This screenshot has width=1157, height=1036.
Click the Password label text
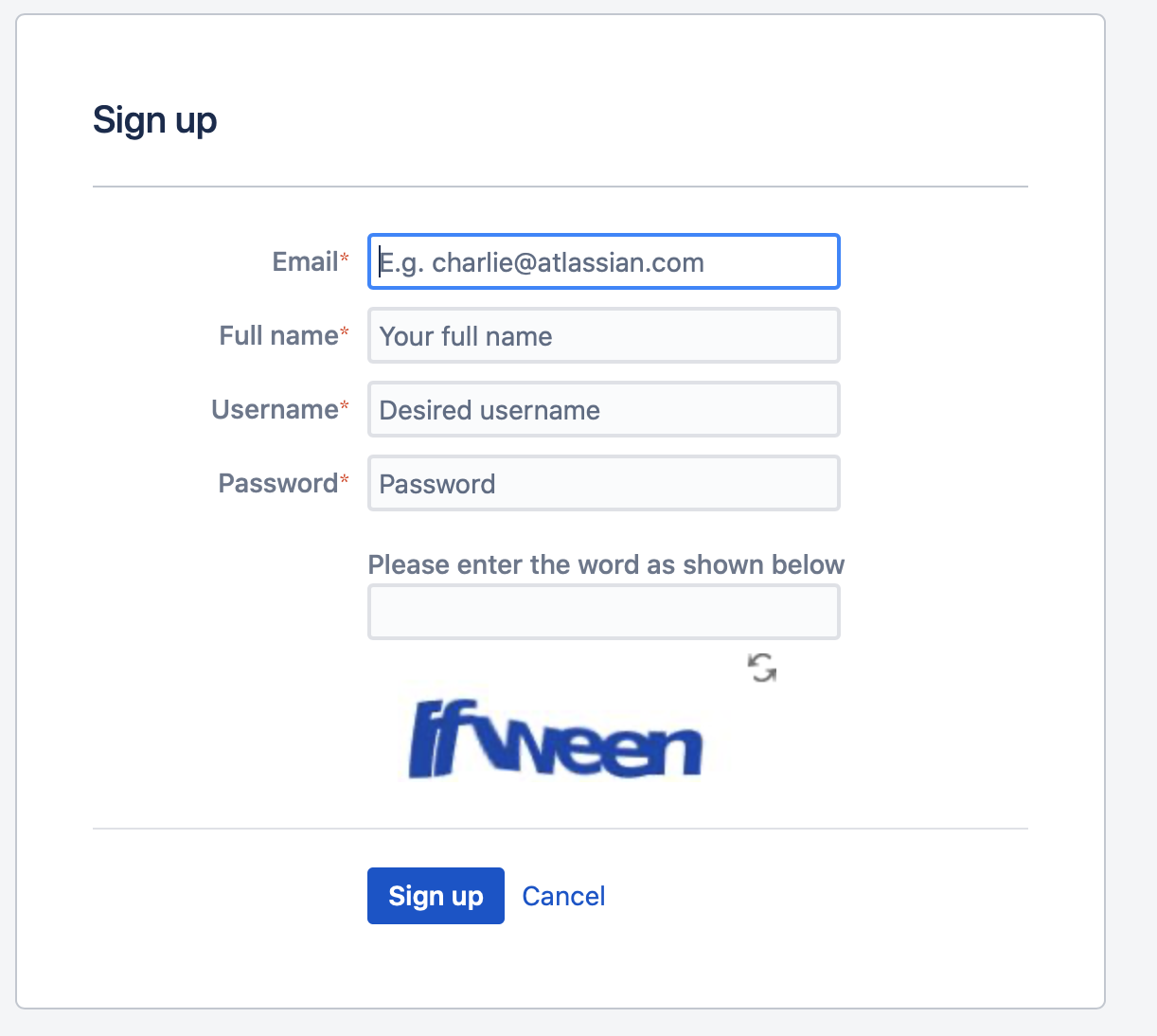tap(277, 484)
